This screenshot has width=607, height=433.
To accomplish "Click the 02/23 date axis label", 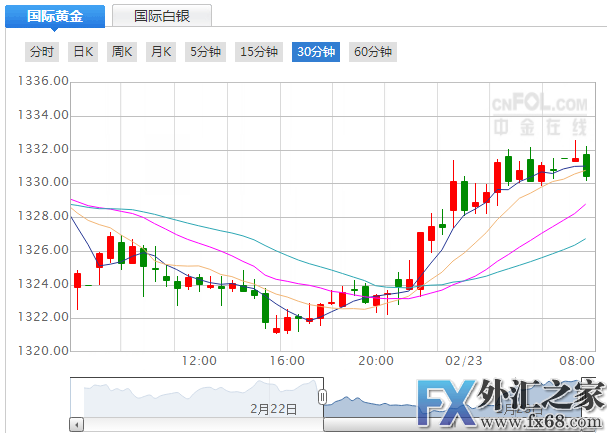I will 464,361.
